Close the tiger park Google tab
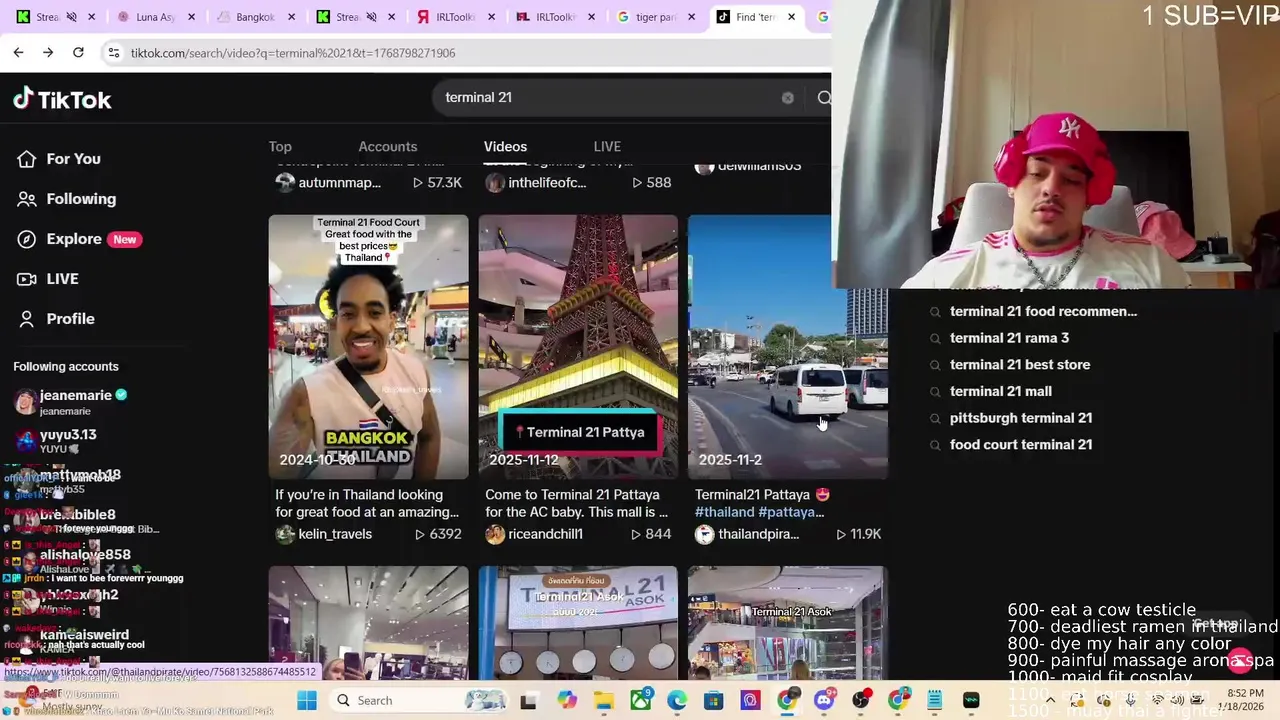 point(691,17)
